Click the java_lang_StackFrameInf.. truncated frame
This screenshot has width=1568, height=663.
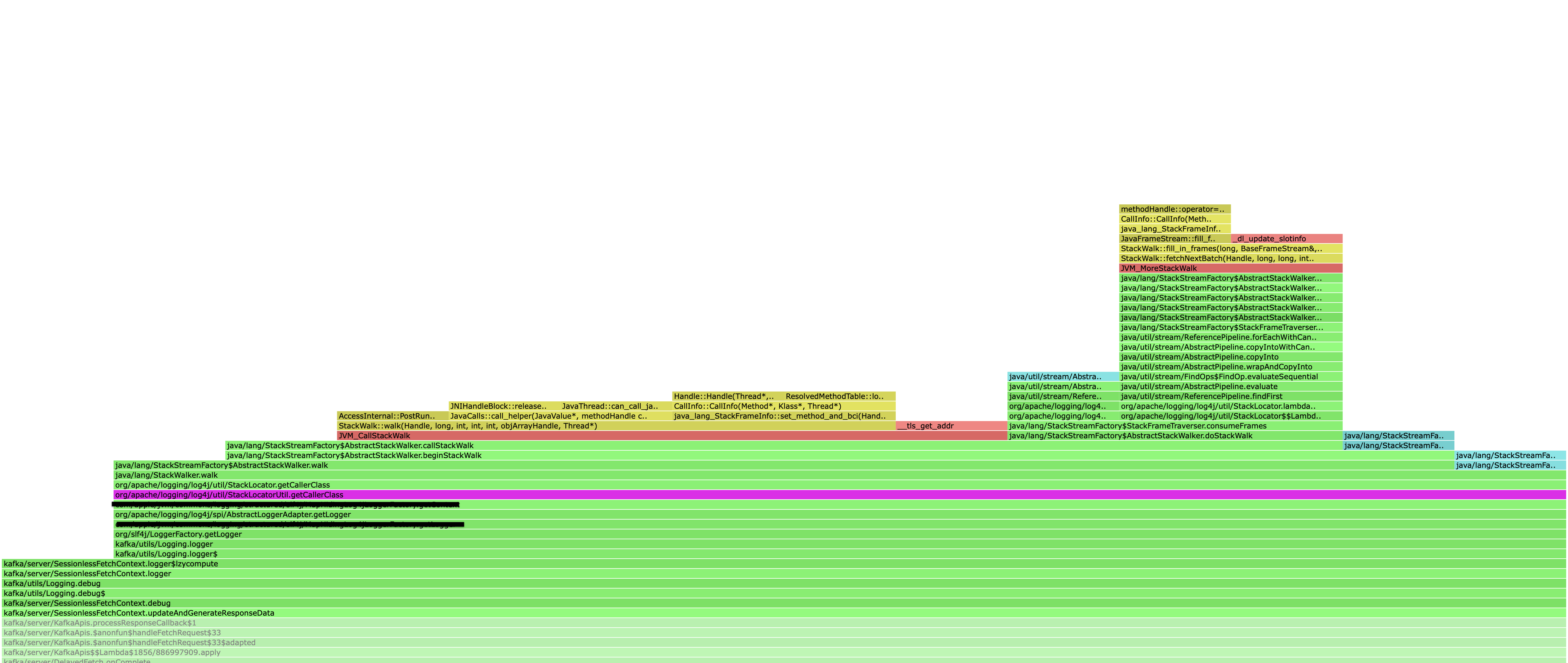click(x=1175, y=229)
